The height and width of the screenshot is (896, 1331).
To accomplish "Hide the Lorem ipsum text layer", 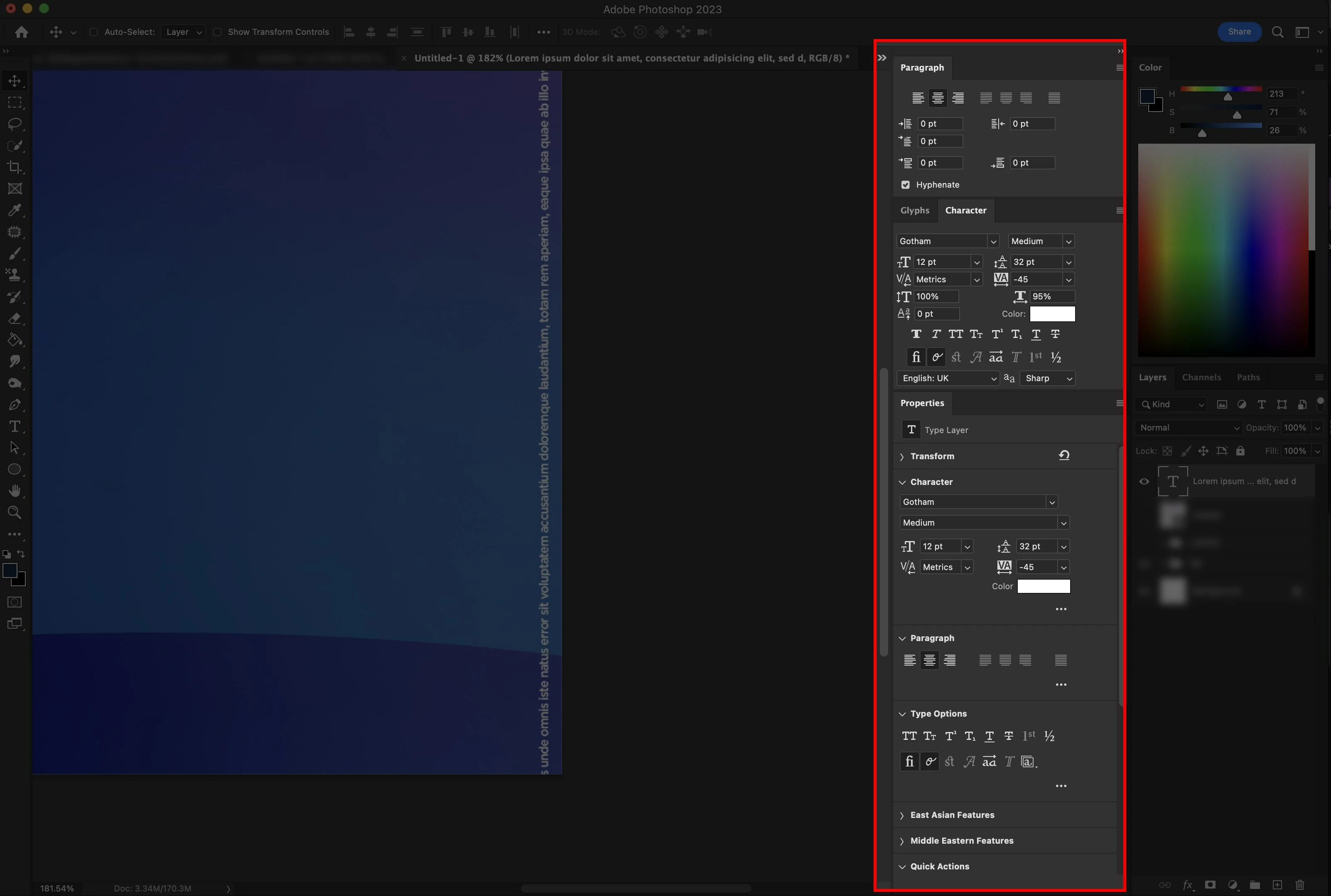I will (x=1144, y=481).
